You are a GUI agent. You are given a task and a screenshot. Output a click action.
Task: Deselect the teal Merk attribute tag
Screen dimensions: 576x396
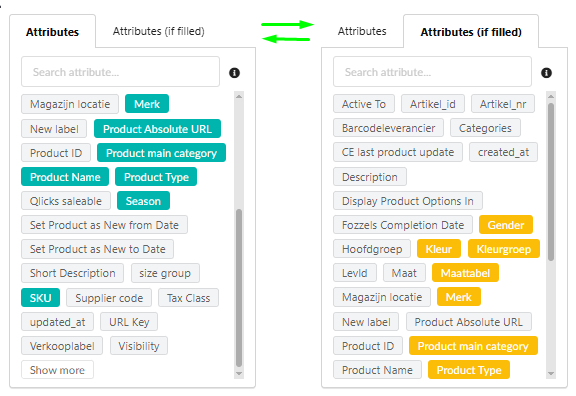[147, 104]
